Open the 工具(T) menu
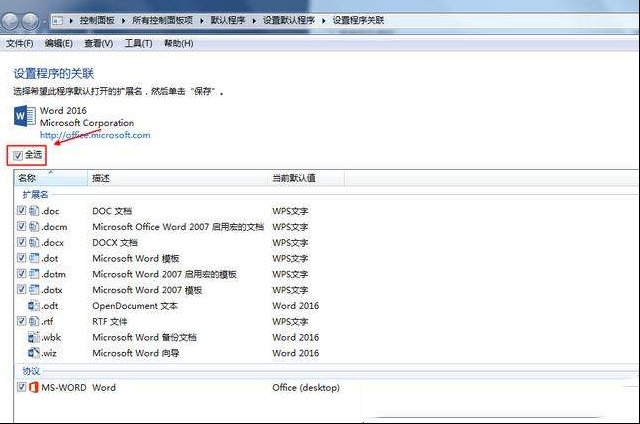Viewport: 640px width, 424px height. tap(138, 43)
